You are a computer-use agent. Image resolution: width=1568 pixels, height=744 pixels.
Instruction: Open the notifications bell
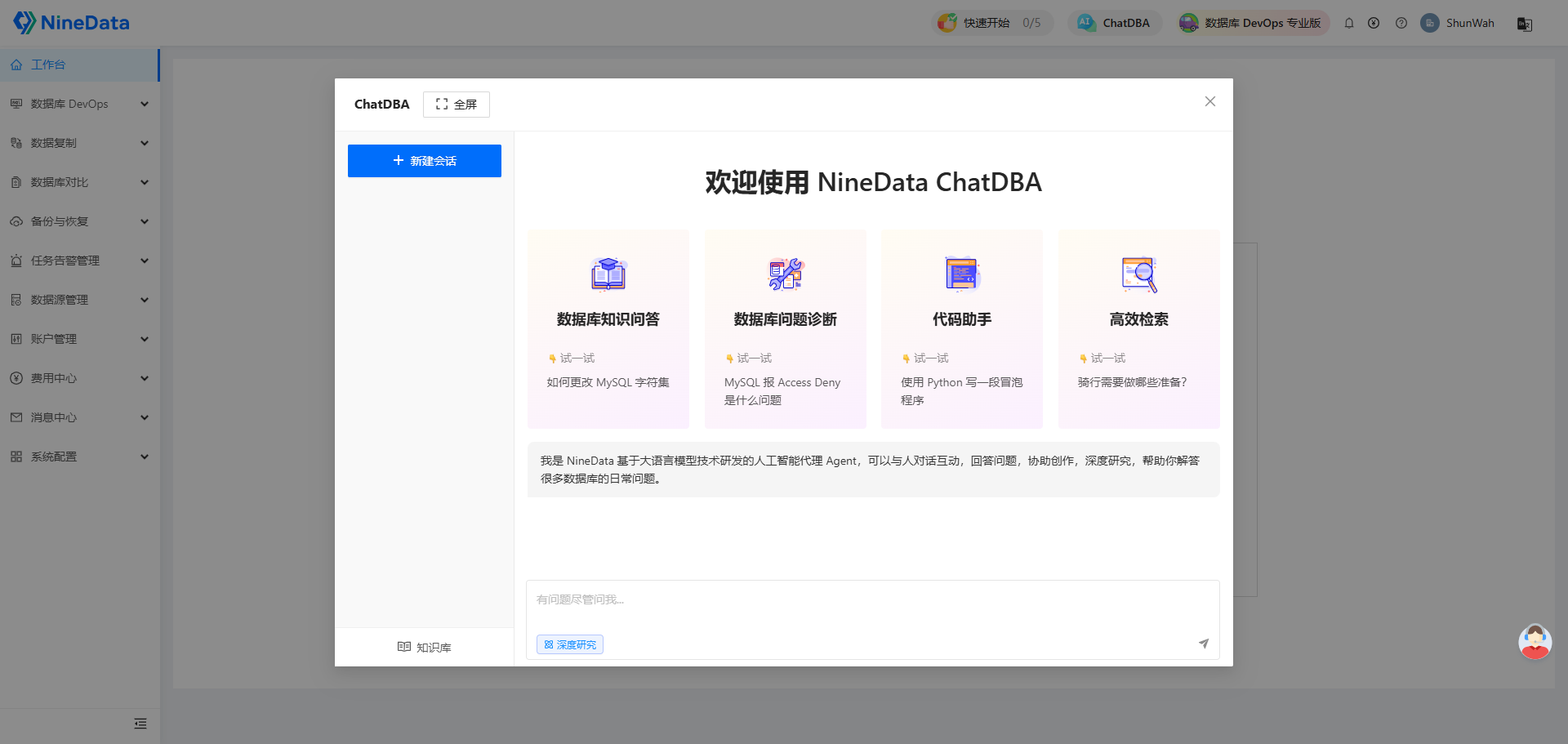coord(1349,23)
